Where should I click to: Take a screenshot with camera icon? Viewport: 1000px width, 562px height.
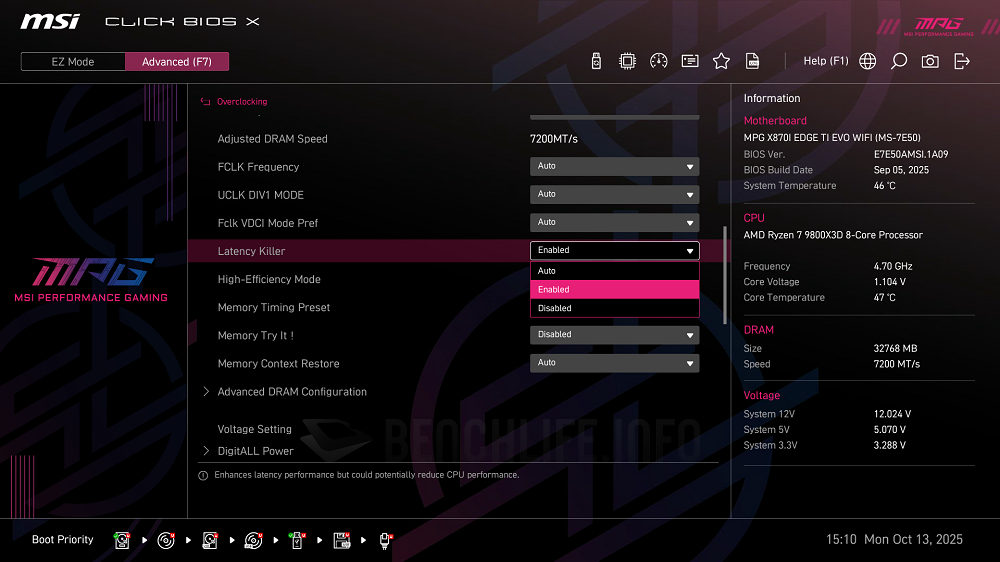pos(930,61)
